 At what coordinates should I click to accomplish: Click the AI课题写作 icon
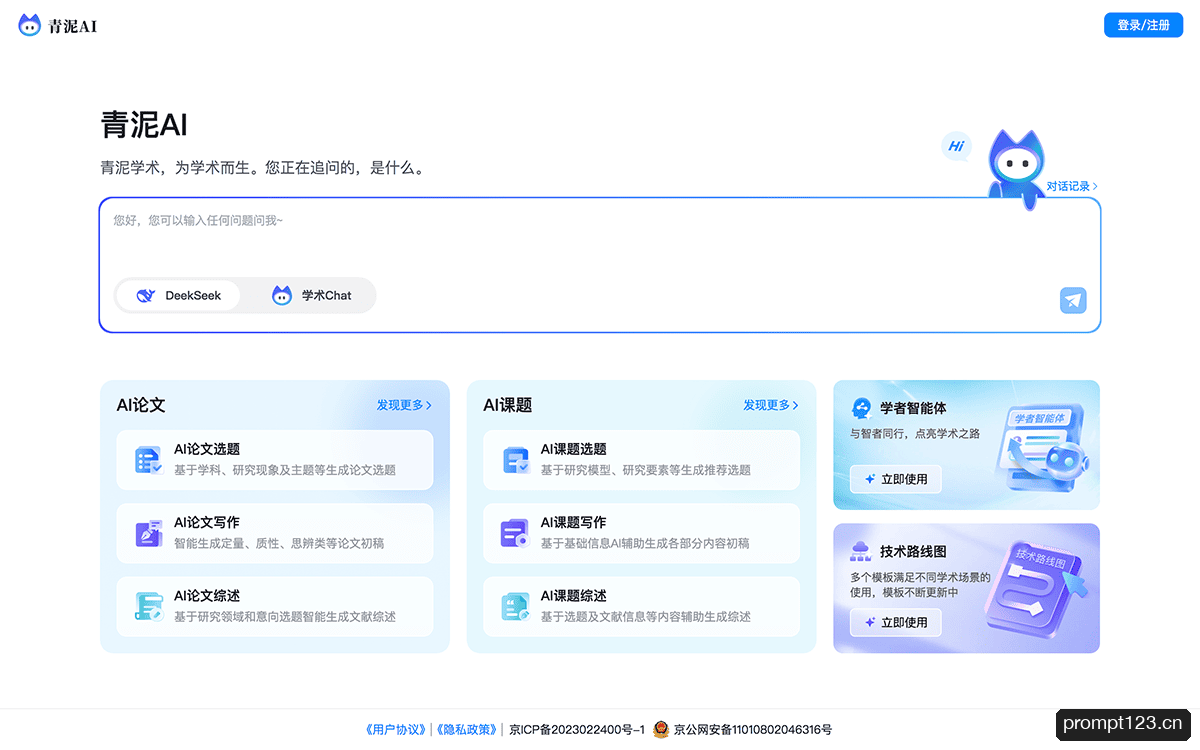point(515,533)
